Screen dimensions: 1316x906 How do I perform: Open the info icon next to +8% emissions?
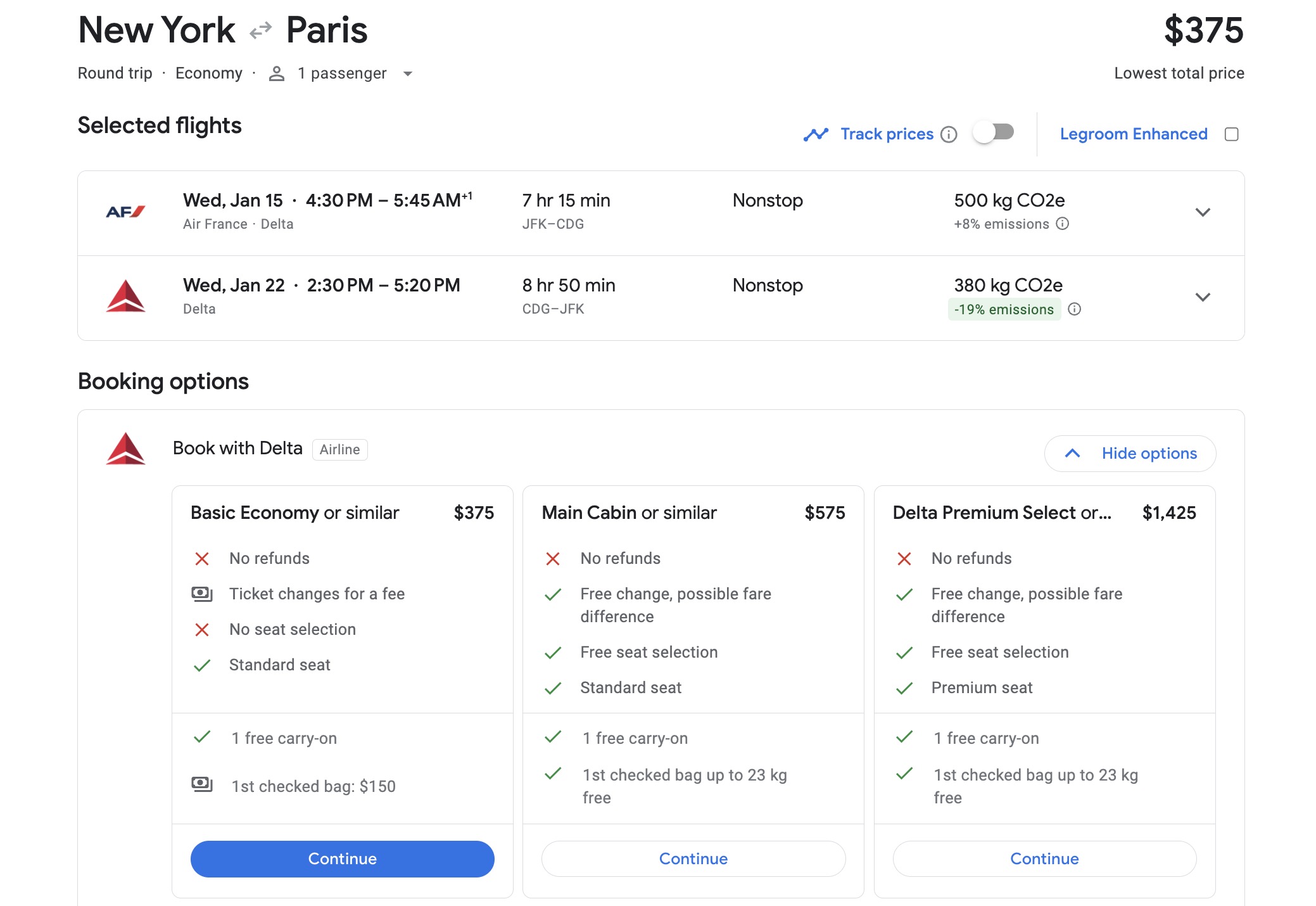pos(1063,224)
